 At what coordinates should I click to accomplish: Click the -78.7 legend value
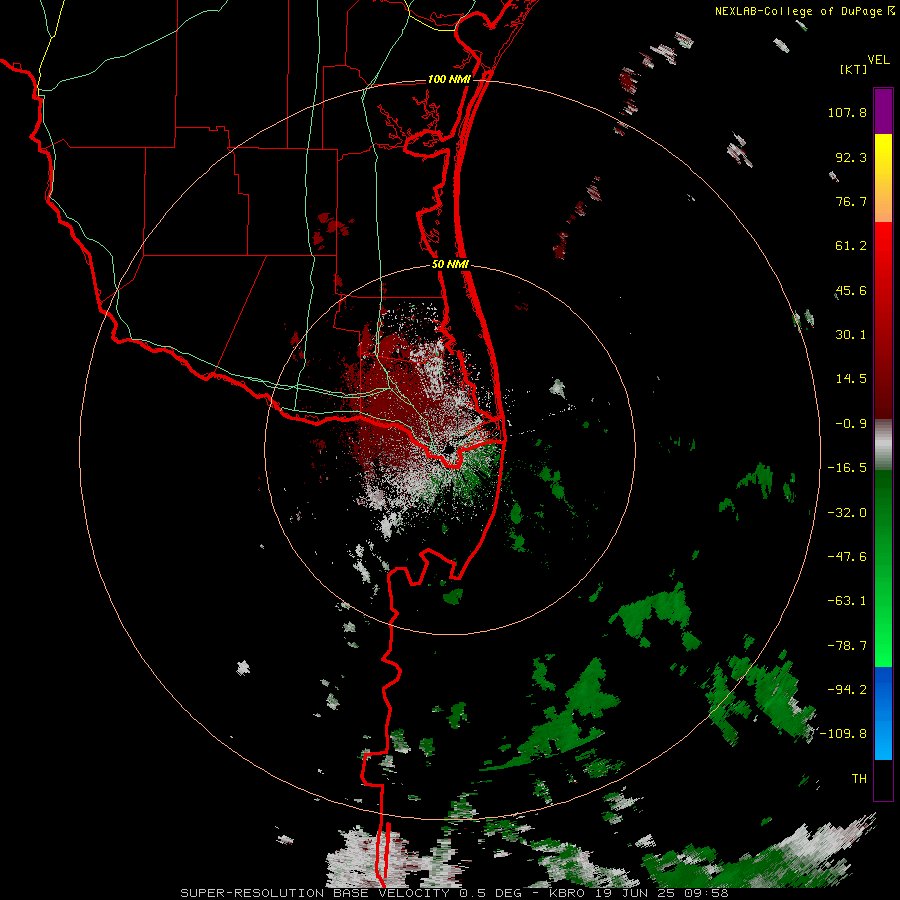(x=847, y=646)
